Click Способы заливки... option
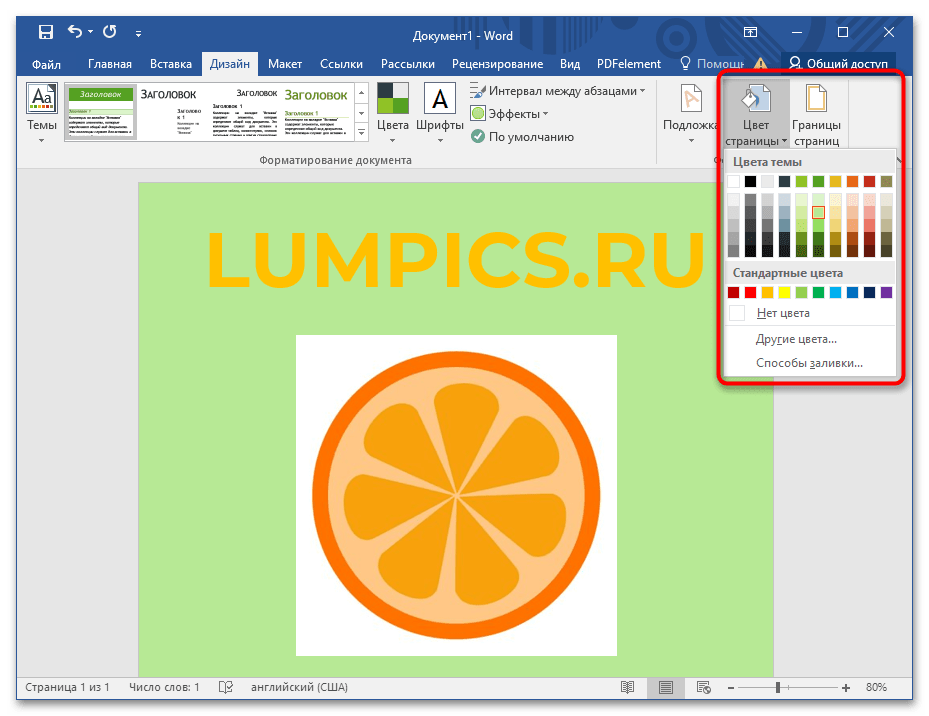Screen dimensions: 929x716 coord(808,363)
